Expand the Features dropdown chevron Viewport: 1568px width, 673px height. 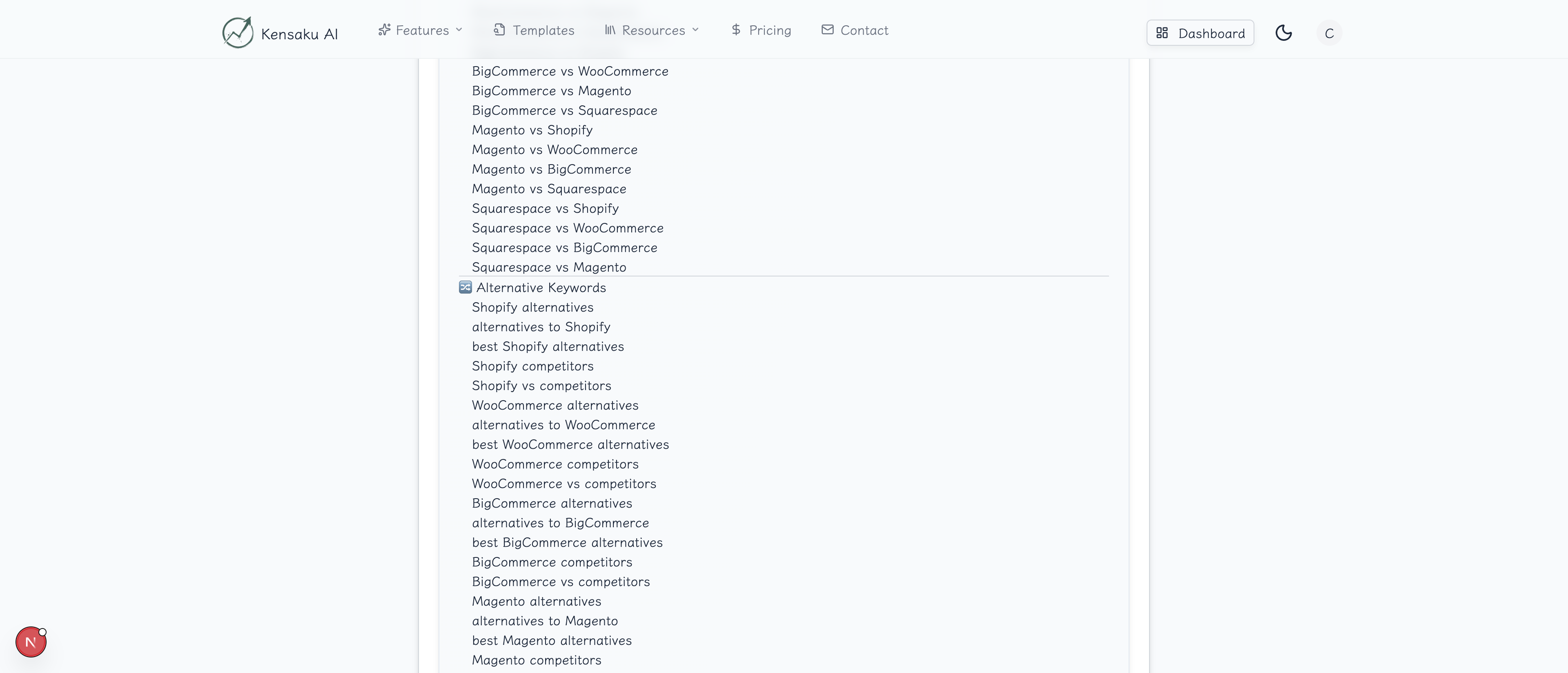459,30
